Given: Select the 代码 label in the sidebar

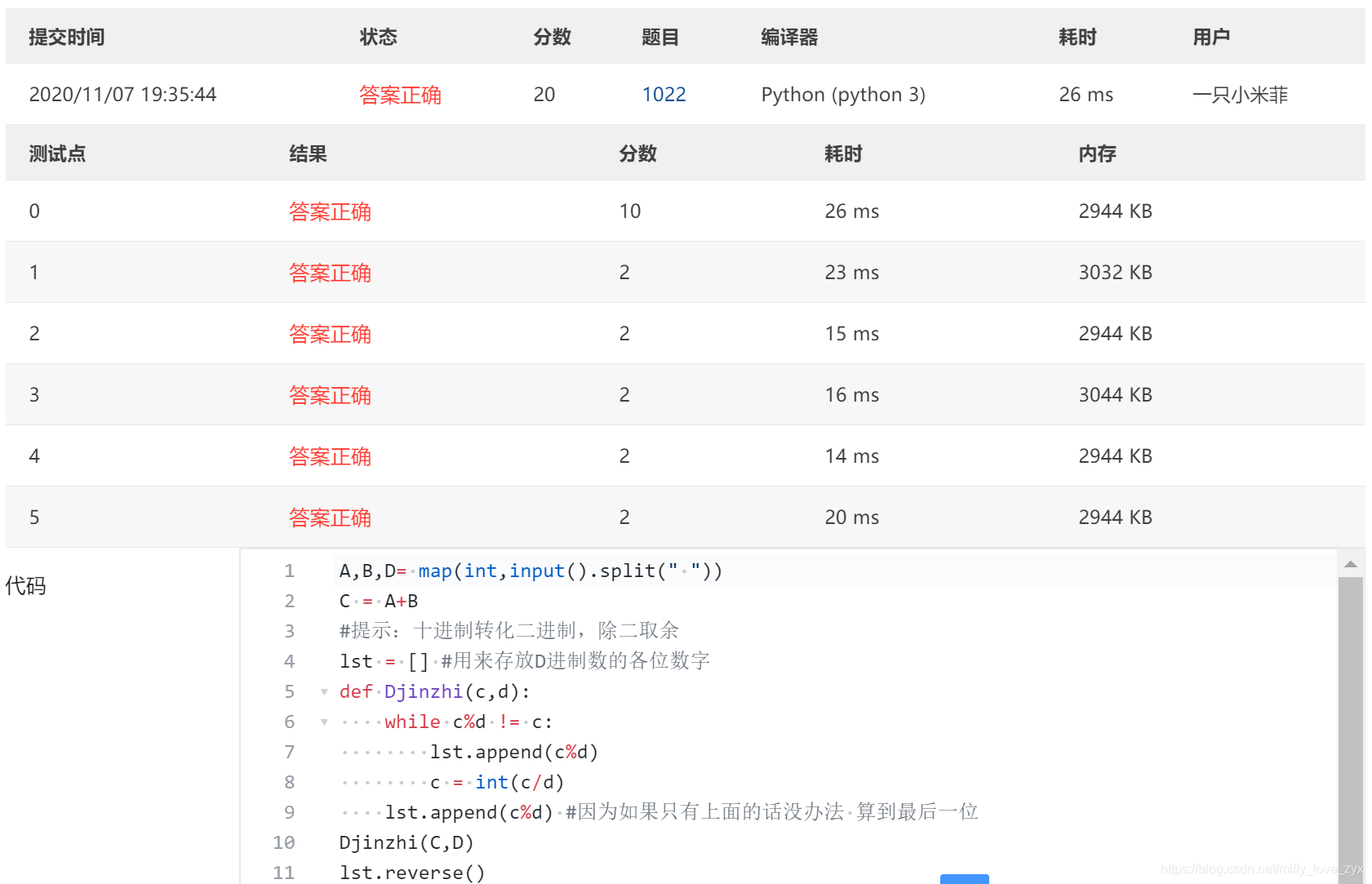Looking at the screenshot, I should [x=26, y=585].
